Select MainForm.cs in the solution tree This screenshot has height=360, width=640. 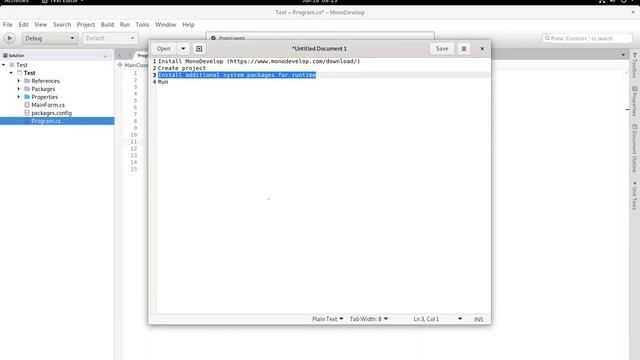tap(48, 105)
